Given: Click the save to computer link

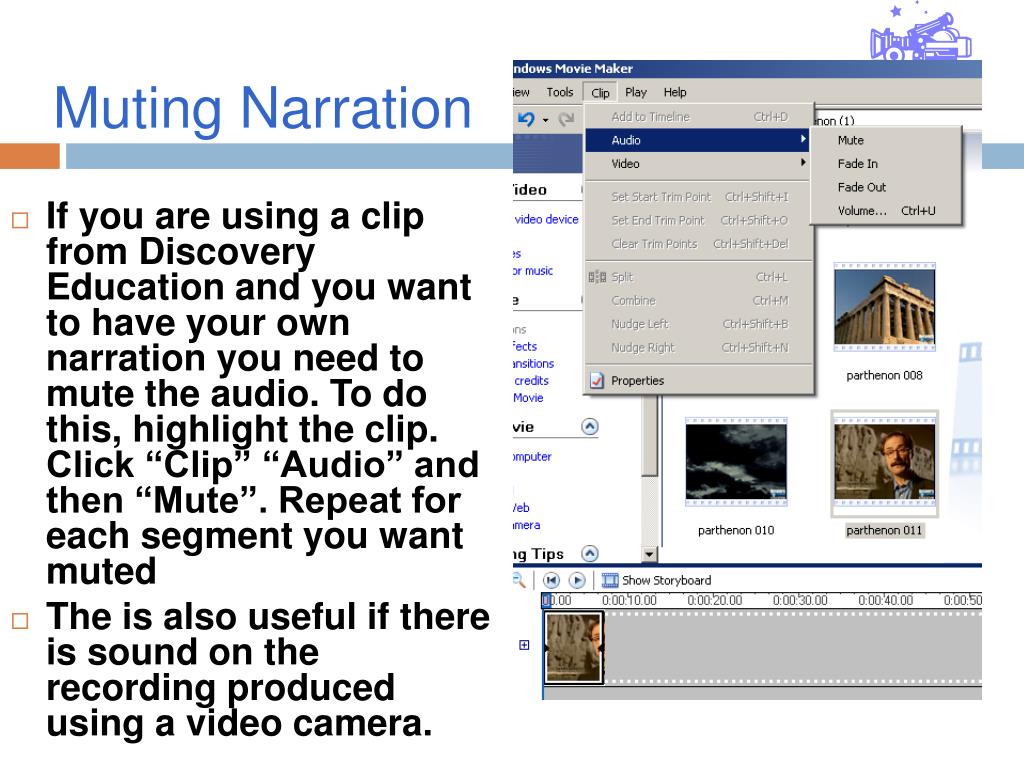Looking at the screenshot, I should coord(532,456).
